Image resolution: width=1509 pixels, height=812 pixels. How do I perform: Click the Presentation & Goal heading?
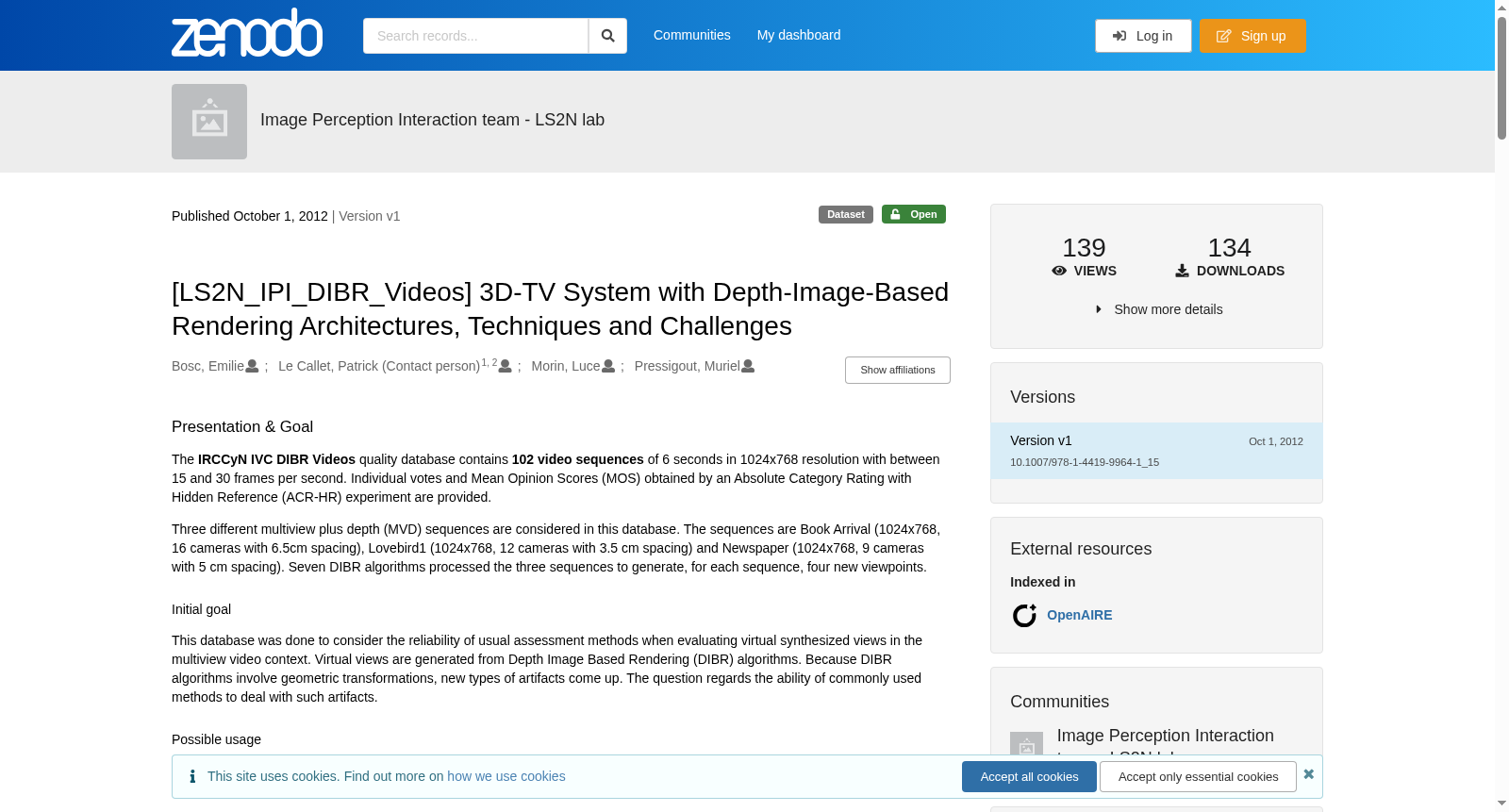242,426
